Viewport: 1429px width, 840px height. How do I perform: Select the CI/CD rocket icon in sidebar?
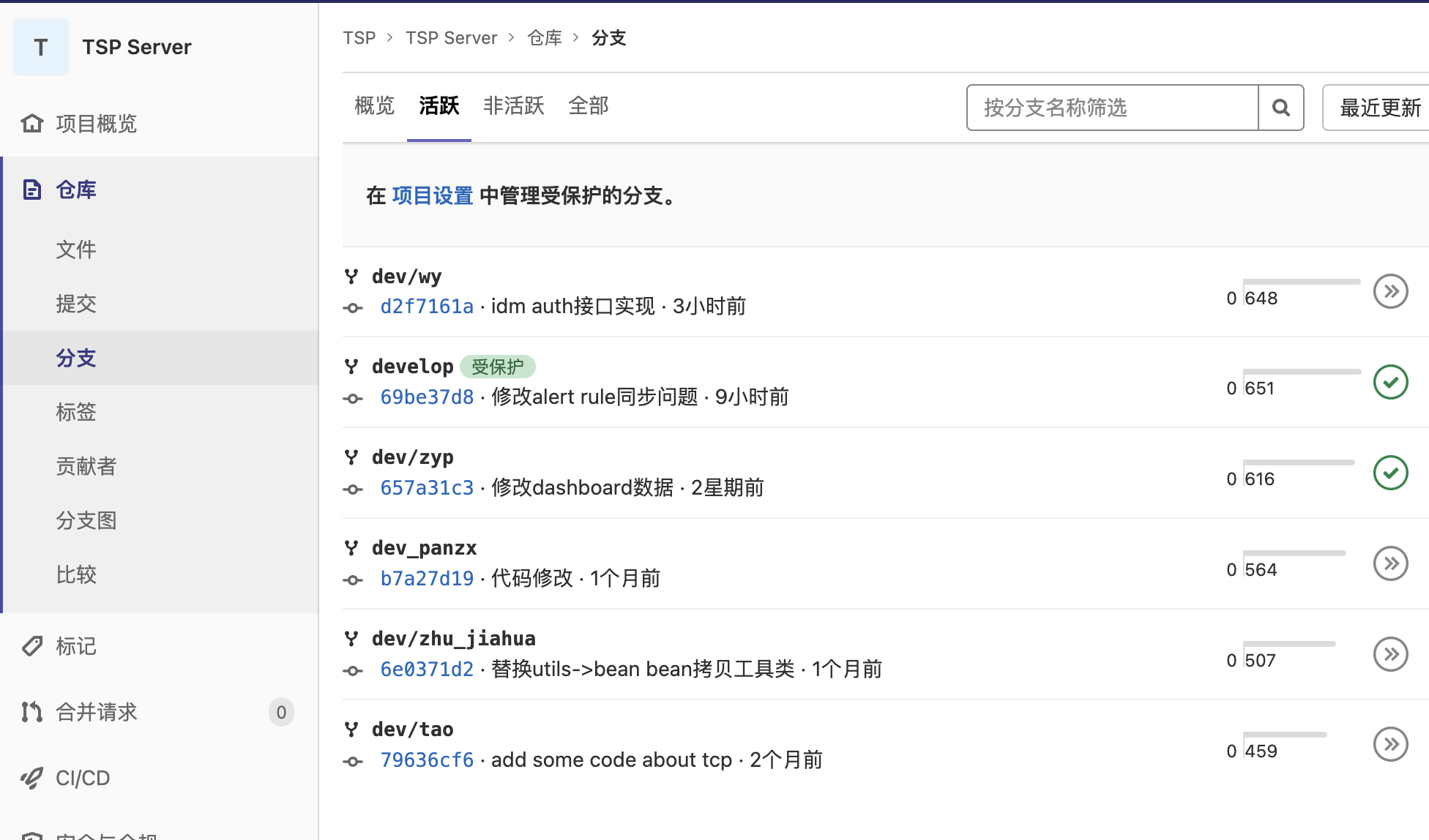32,778
